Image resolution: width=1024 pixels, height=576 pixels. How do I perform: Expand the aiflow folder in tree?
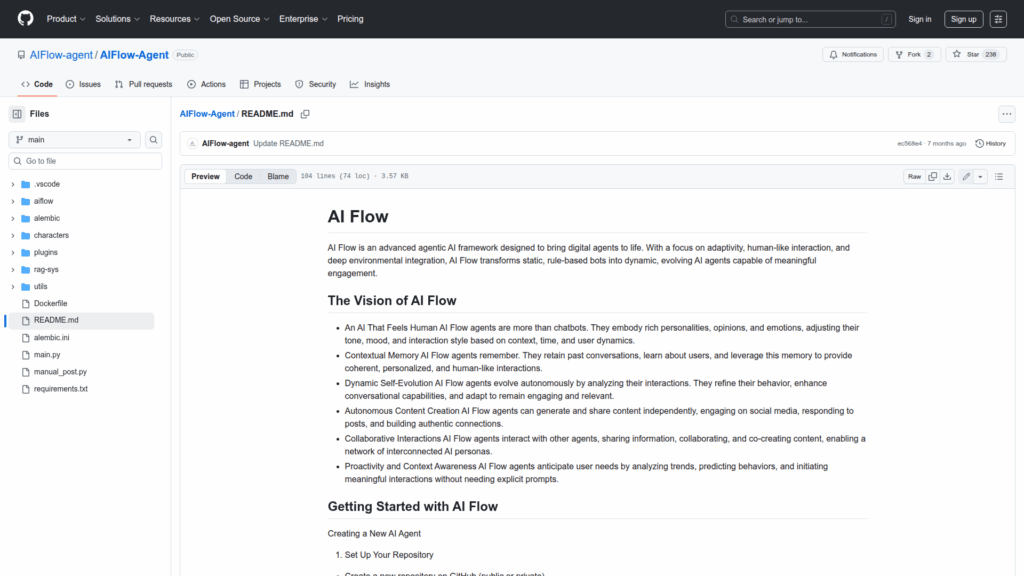pyautogui.click(x=13, y=201)
